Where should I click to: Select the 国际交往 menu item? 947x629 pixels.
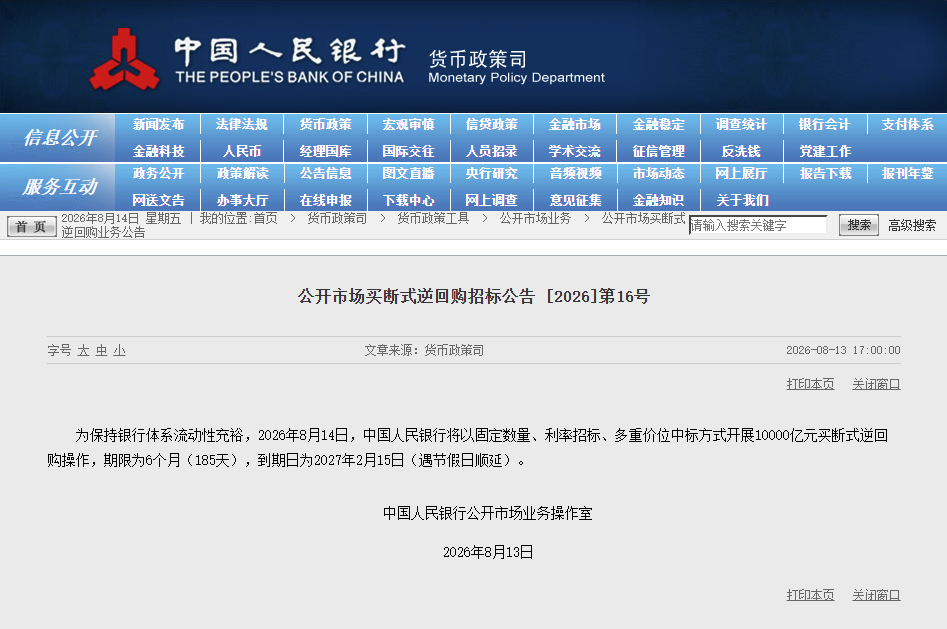tap(408, 151)
